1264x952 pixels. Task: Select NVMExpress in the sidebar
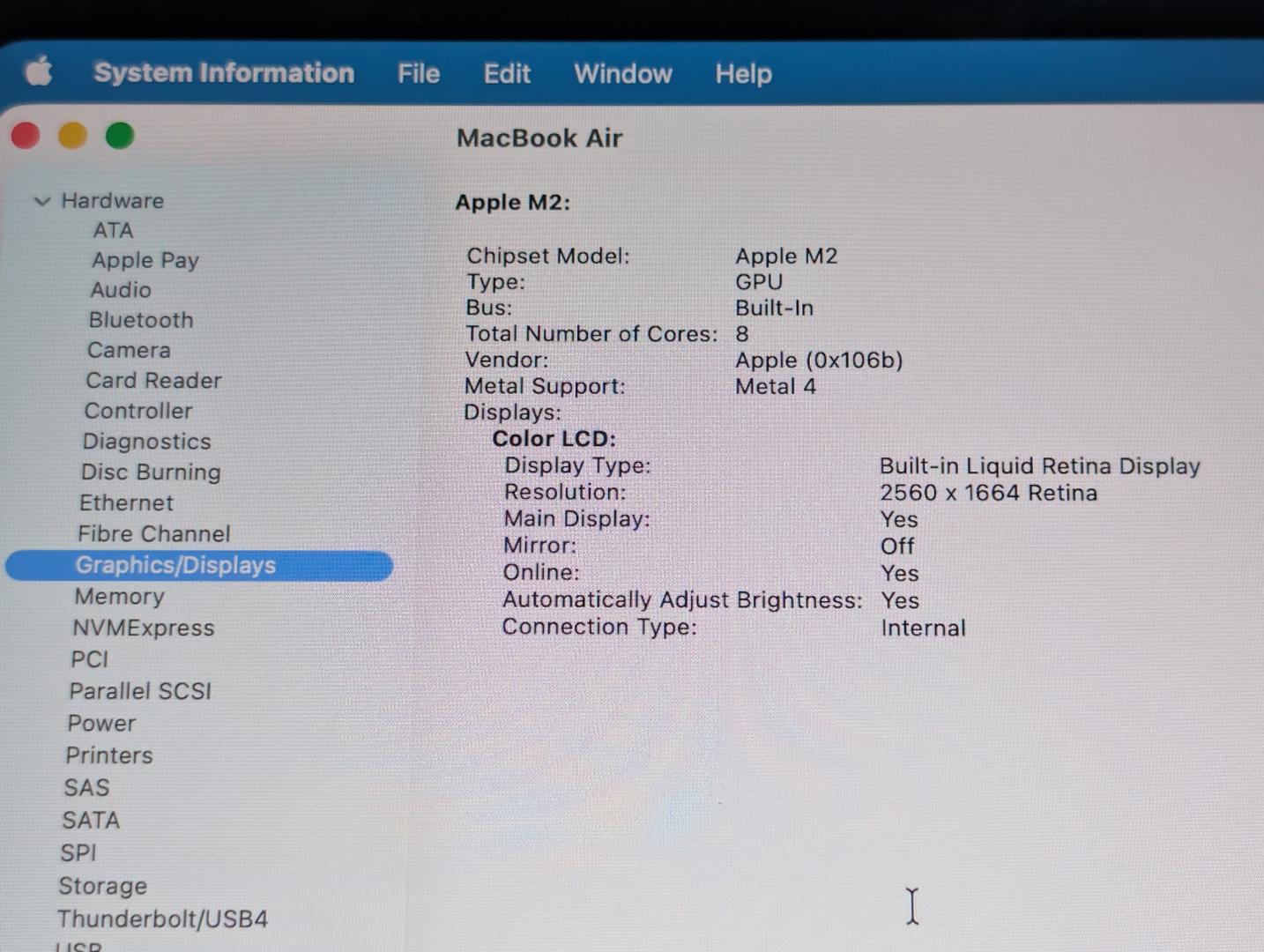coord(143,628)
